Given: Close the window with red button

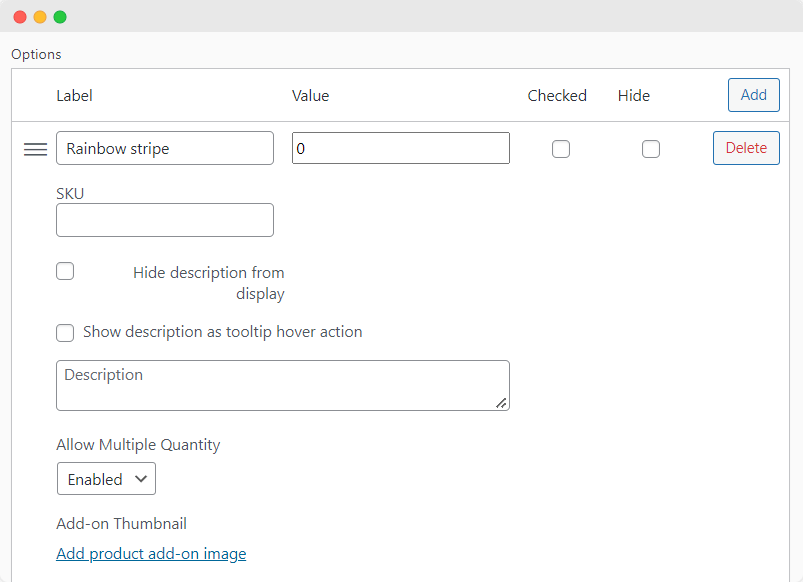Looking at the screenshot, I should (x=20, y=17).
